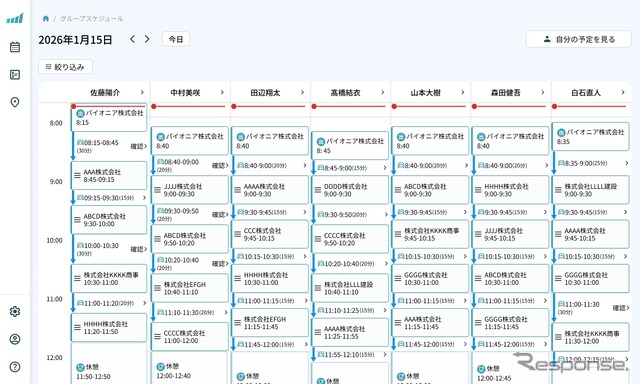Open the map pin location icon
This screenshot has width=640, height=384.
[x=15, y=102]
